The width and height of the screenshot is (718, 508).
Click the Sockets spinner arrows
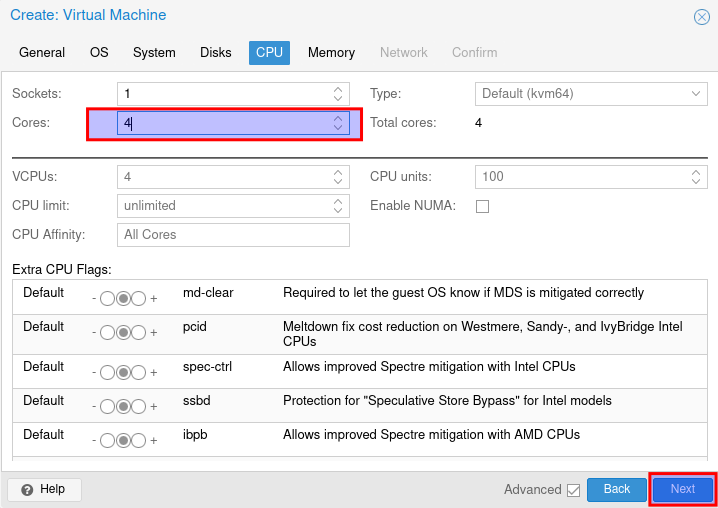(x=338, y=94)
